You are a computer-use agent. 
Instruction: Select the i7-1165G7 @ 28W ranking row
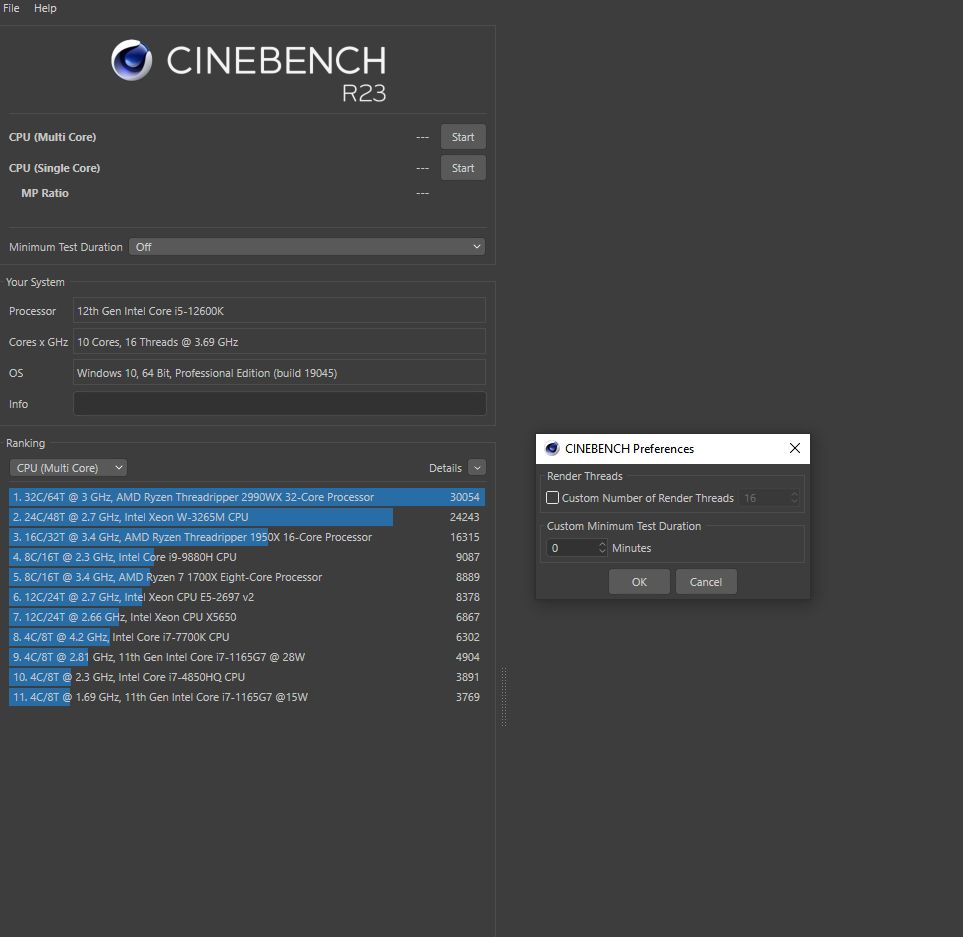pos(247,657)
